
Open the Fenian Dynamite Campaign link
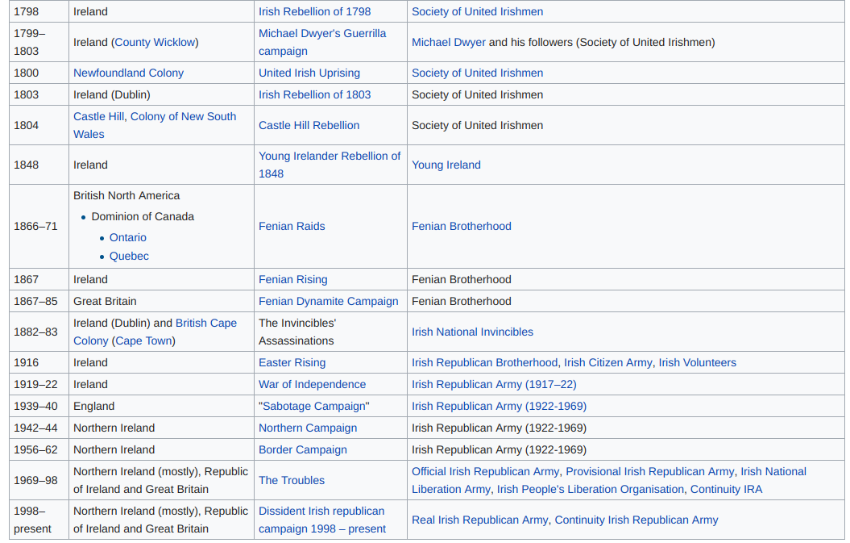(328, 301)
